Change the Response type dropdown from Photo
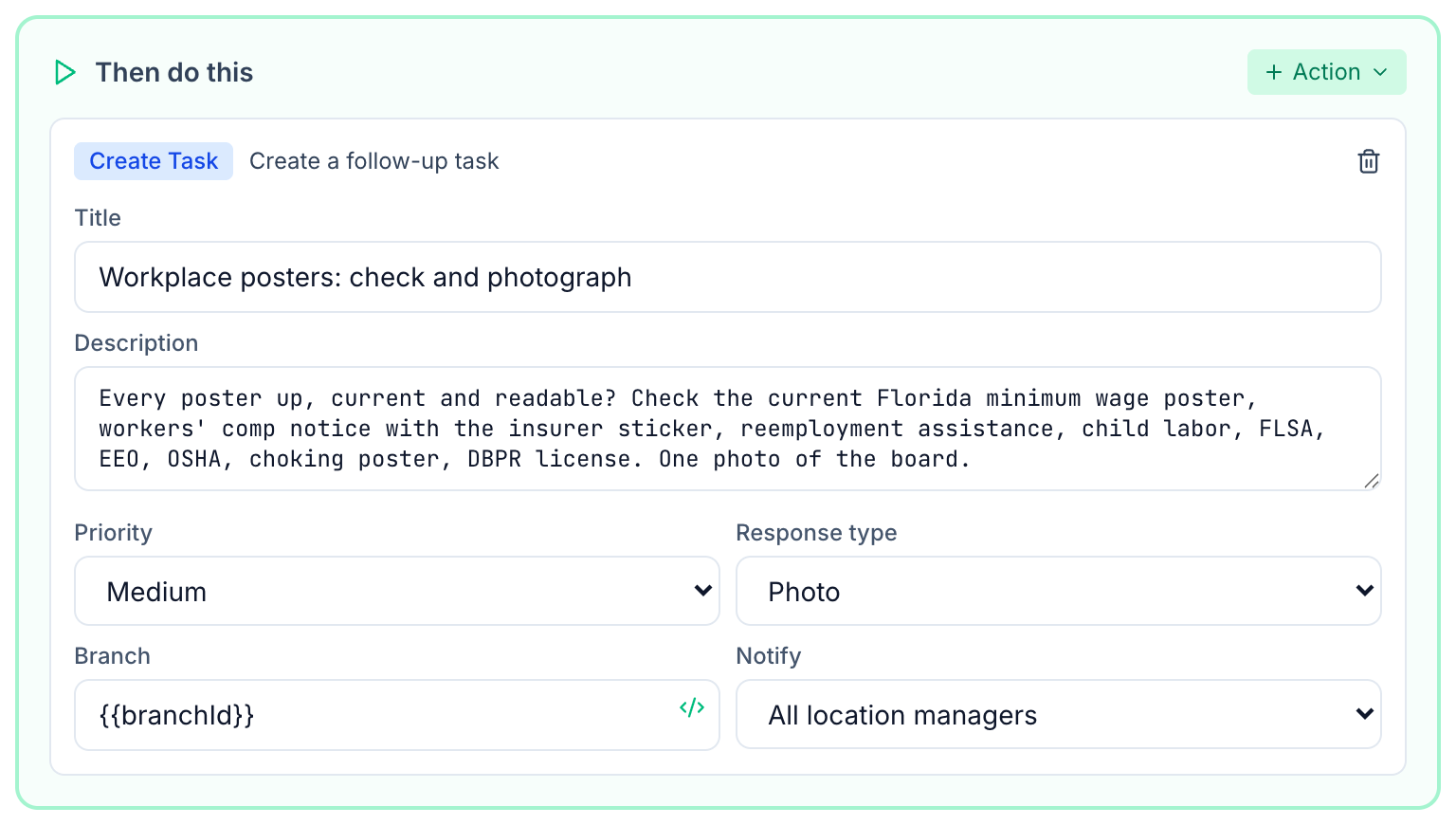This screenshot has height=825, width=1456. click(x=1059, y=591)
